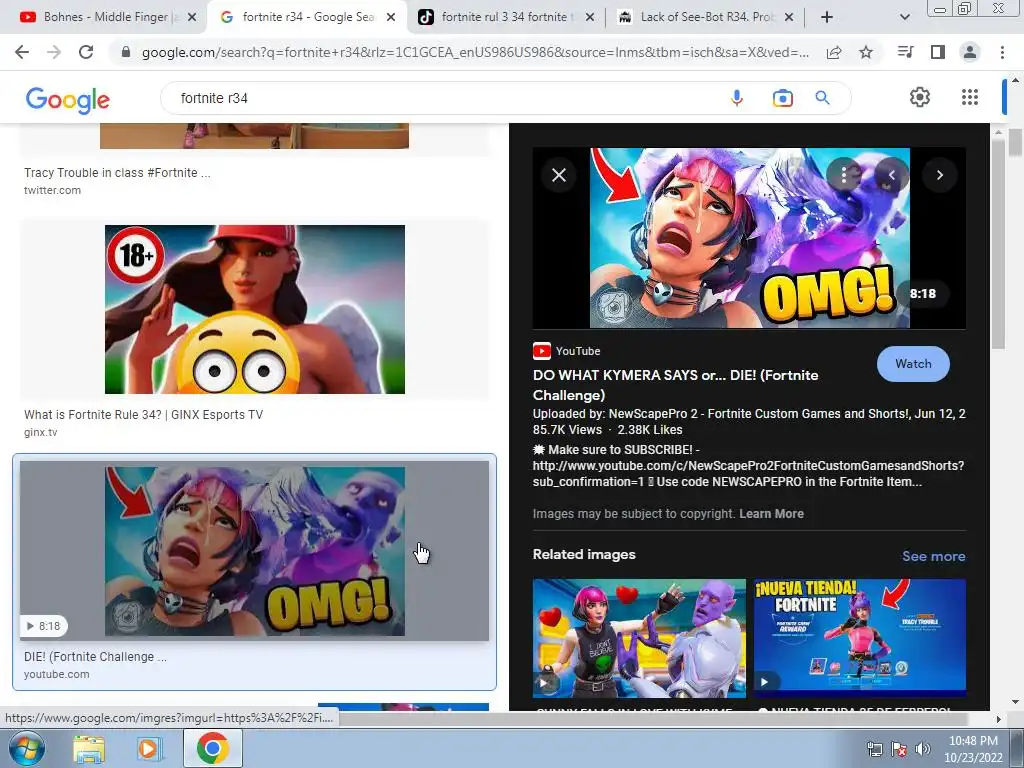Open the Action Center flag in tray
The height and width of the screenshot is (768, 1024).
(x=899, y=749)
